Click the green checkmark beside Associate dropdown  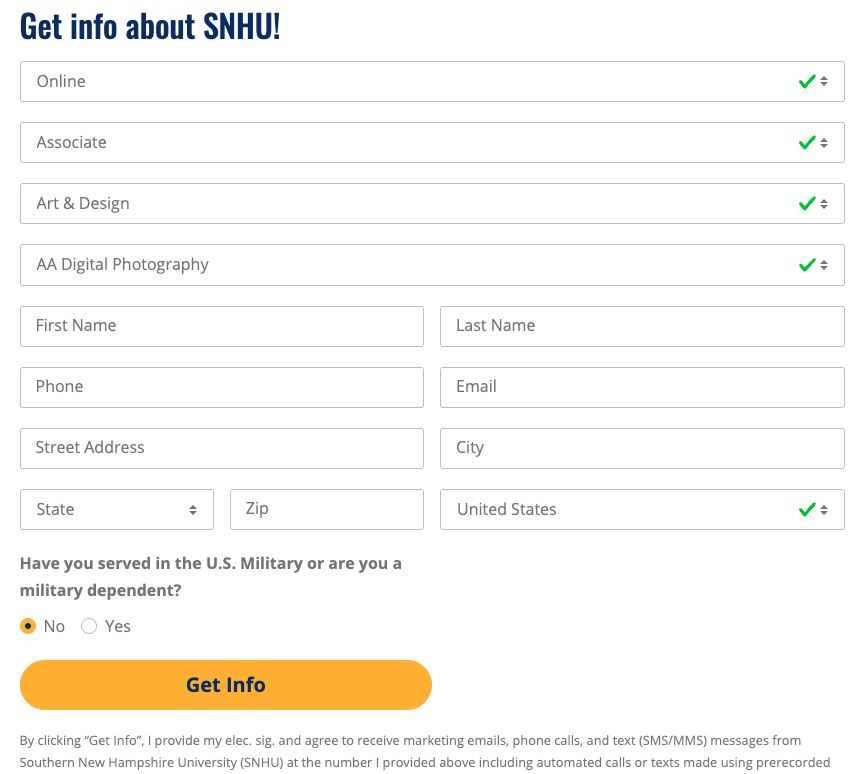click(x=808, y=142)
